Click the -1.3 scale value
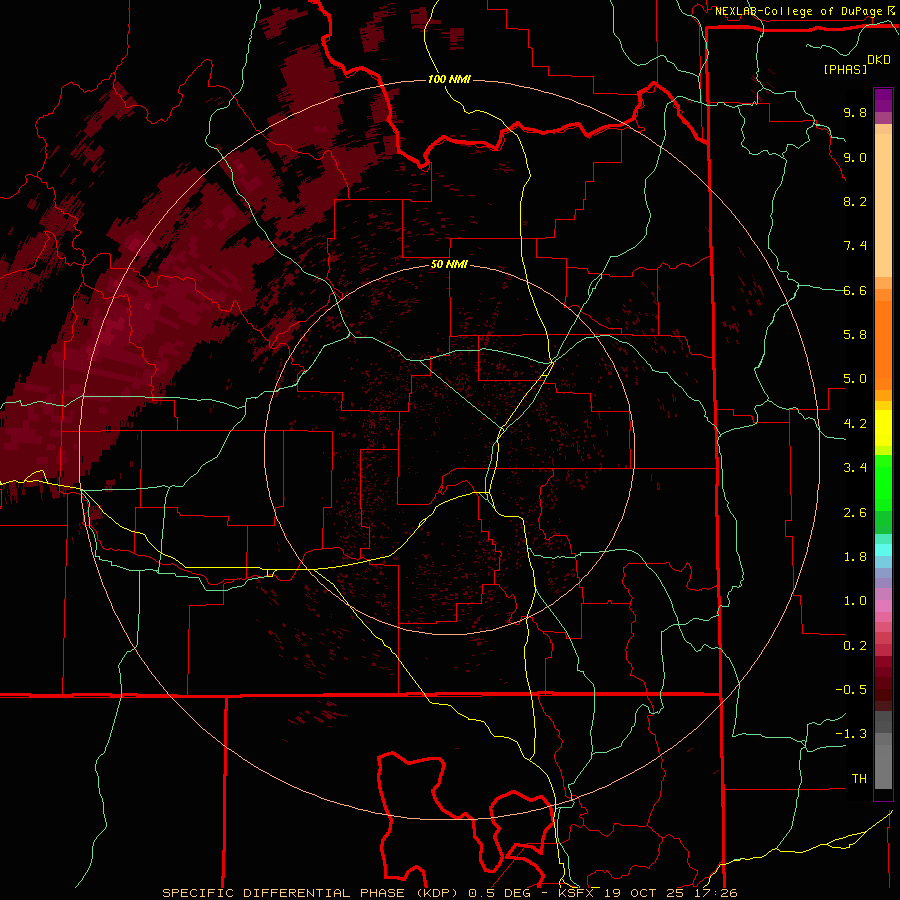 pos(851,734)
